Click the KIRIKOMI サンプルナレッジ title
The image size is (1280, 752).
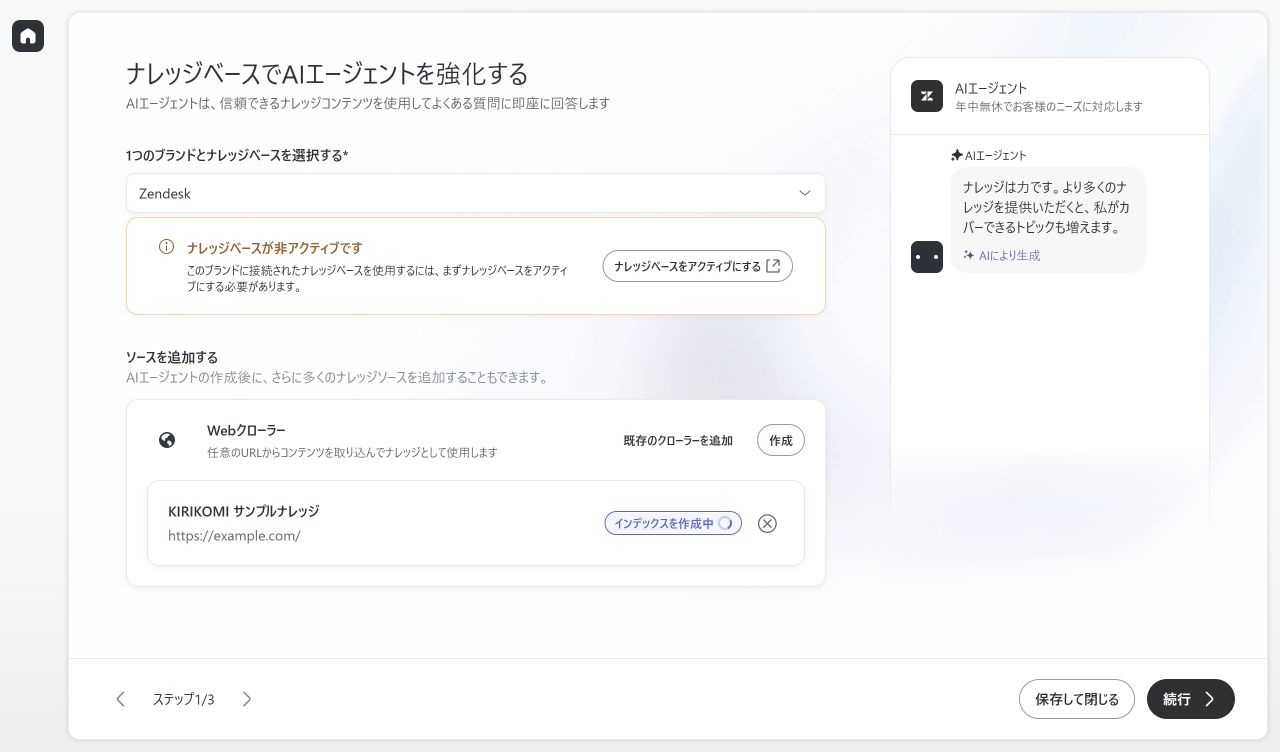(244, 511)
